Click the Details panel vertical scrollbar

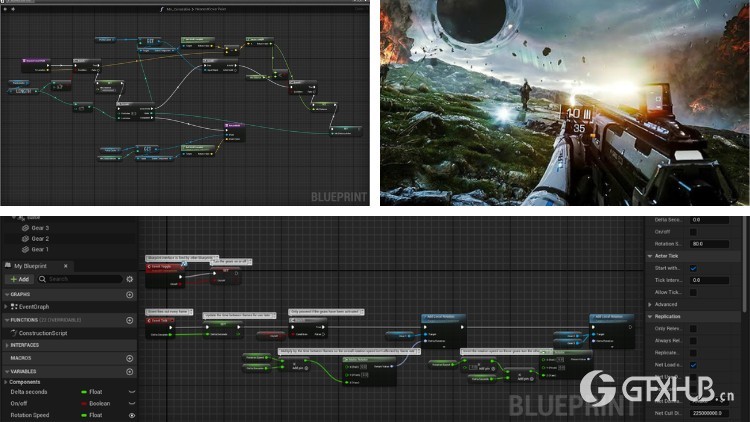(x=744, y=263)
